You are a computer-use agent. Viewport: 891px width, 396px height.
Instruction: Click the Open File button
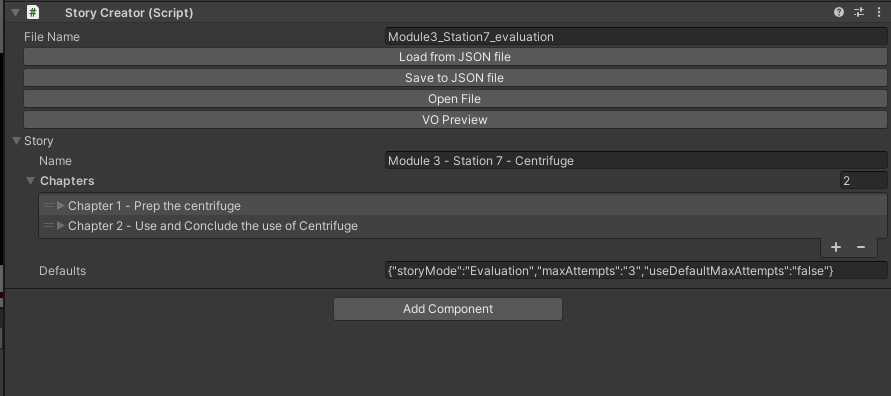(x=455, y=99)
